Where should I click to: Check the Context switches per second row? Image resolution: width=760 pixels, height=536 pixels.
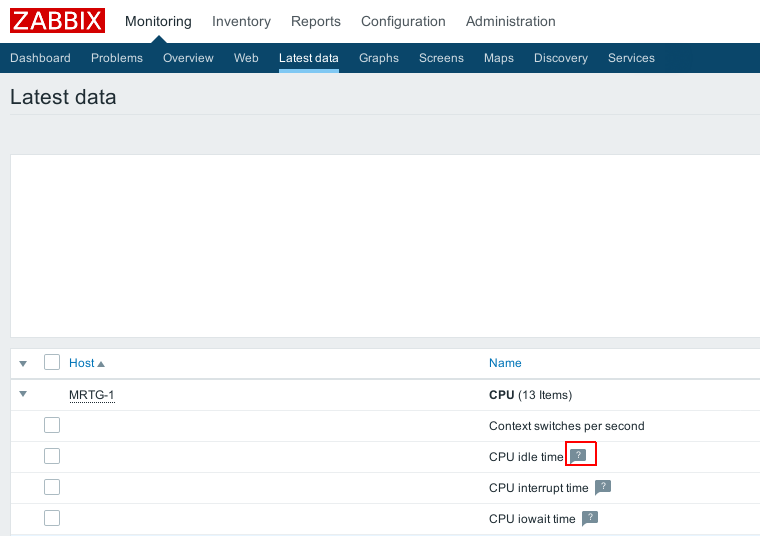[x=52, y=425]
